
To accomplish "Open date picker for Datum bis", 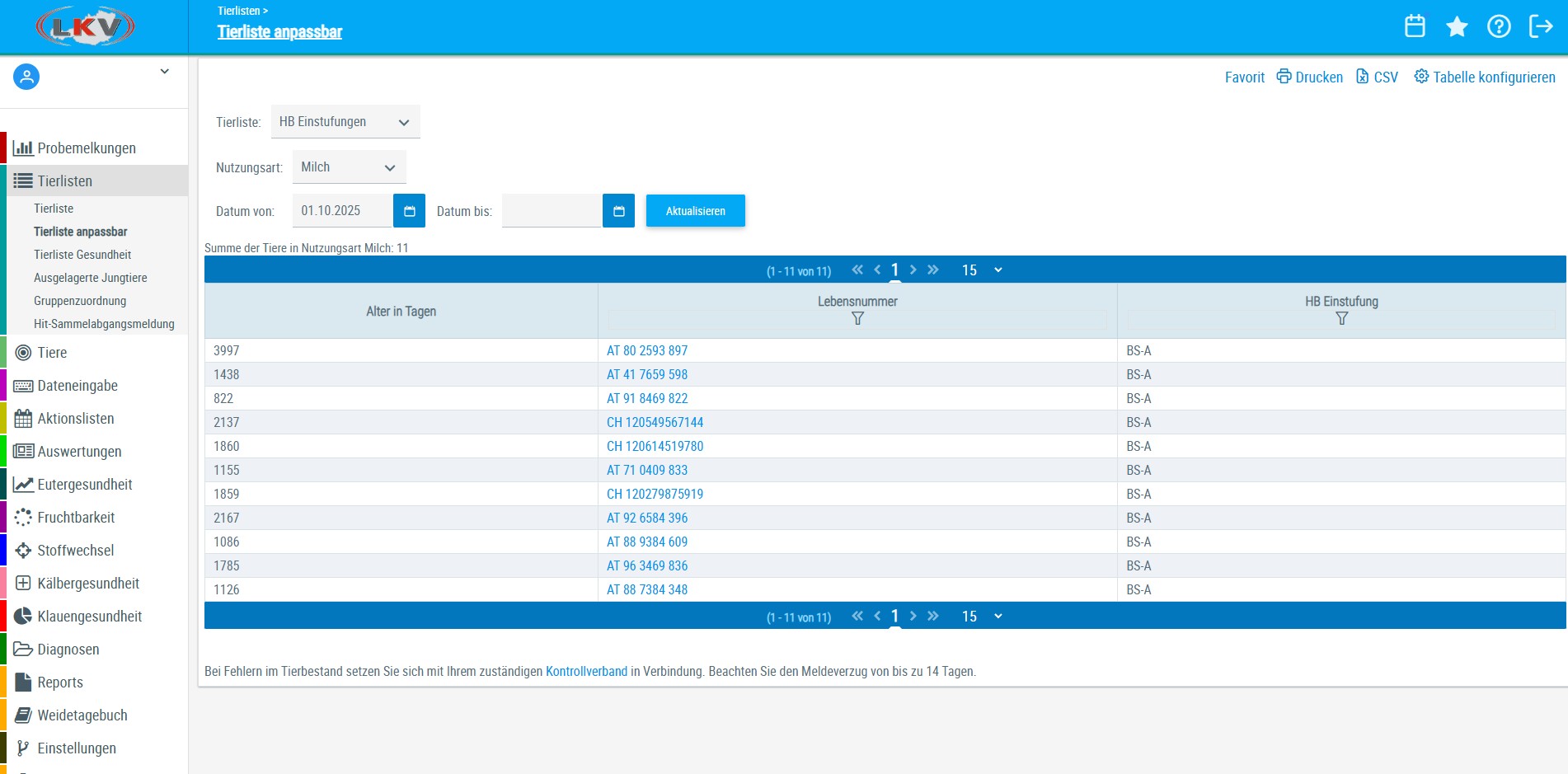I will pos(618,211).
